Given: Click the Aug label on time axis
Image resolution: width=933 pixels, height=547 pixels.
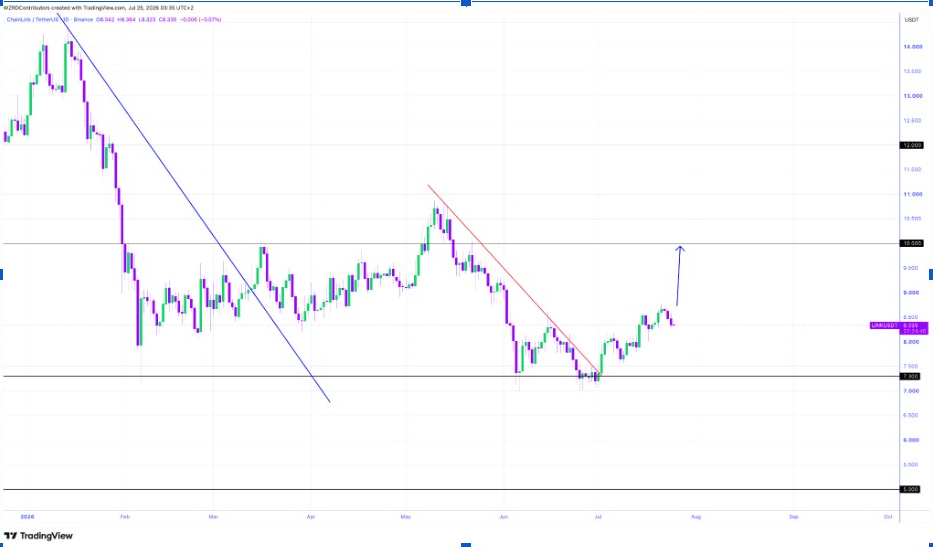Looking at the screenshot, I should point(696,517).
